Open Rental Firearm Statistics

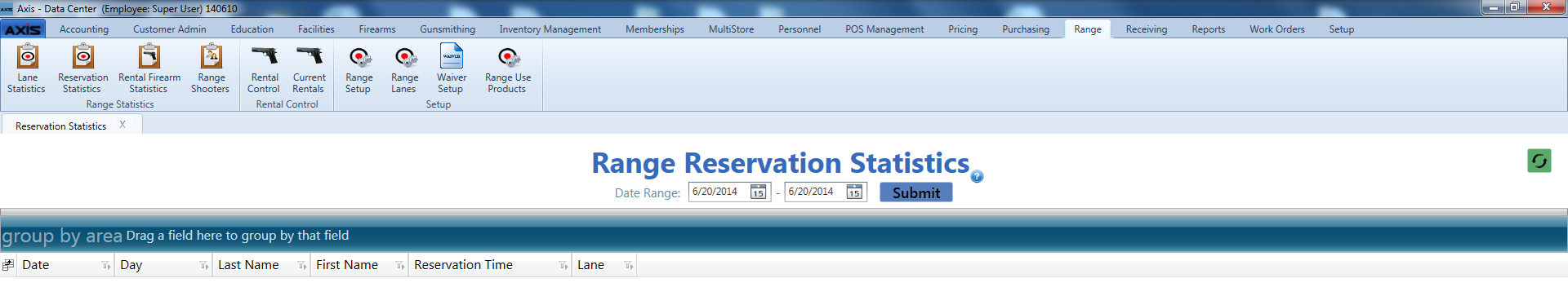[x=149, y=68]
